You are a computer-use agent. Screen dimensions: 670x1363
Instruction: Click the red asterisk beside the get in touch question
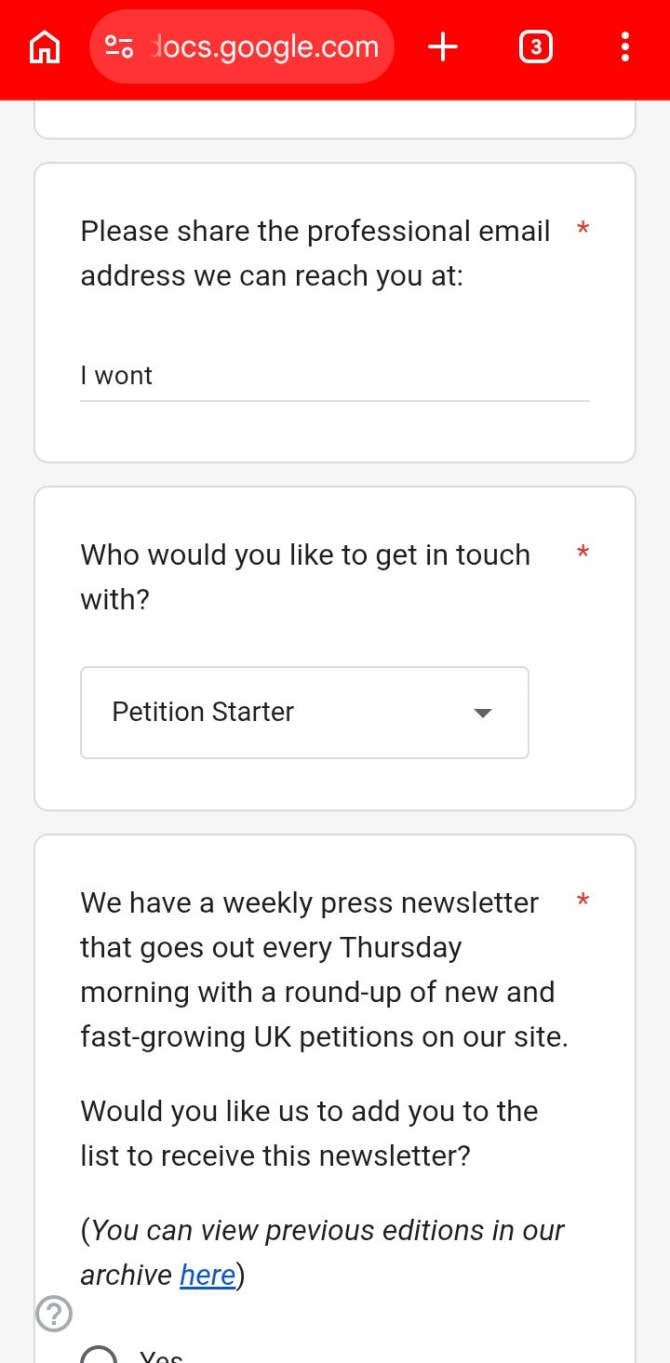(583, 553)
